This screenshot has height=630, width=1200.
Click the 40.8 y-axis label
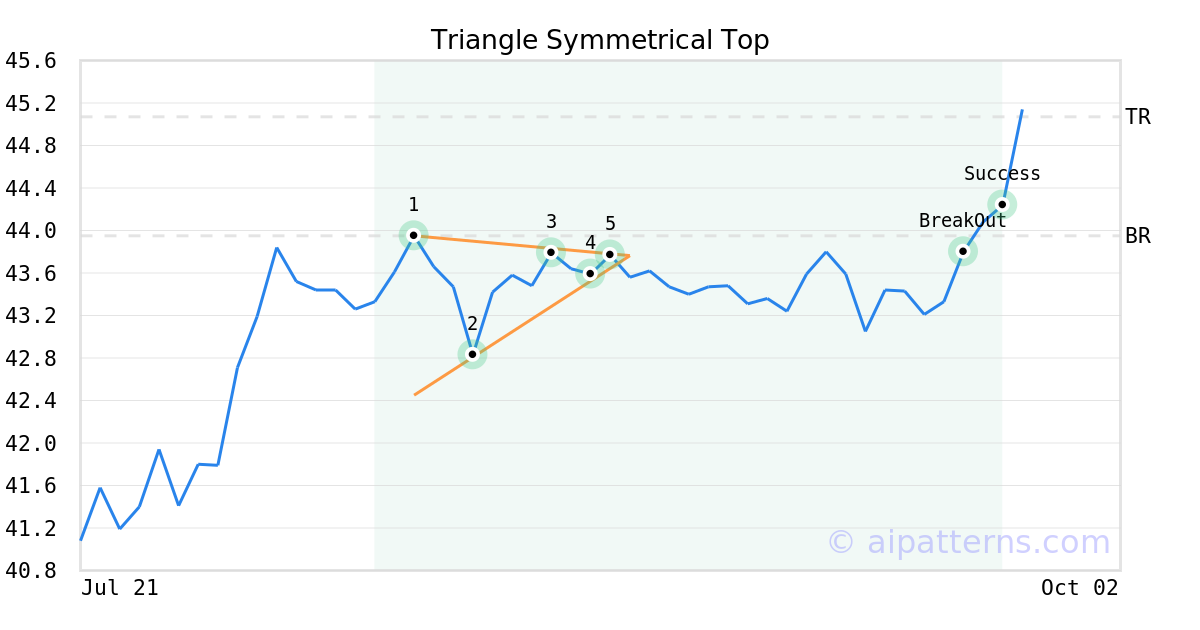[x=30, y=570]
